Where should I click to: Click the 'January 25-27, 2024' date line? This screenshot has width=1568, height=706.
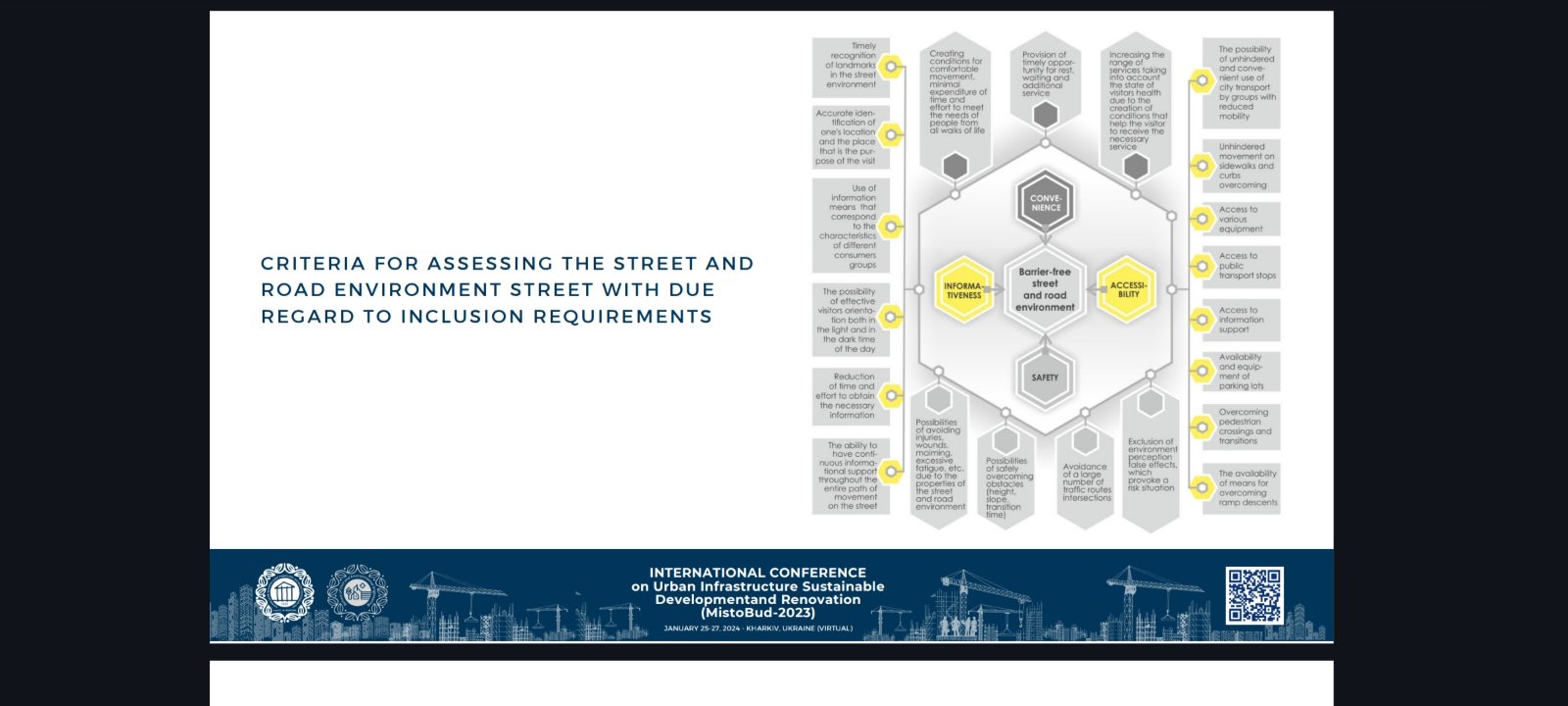758,629
